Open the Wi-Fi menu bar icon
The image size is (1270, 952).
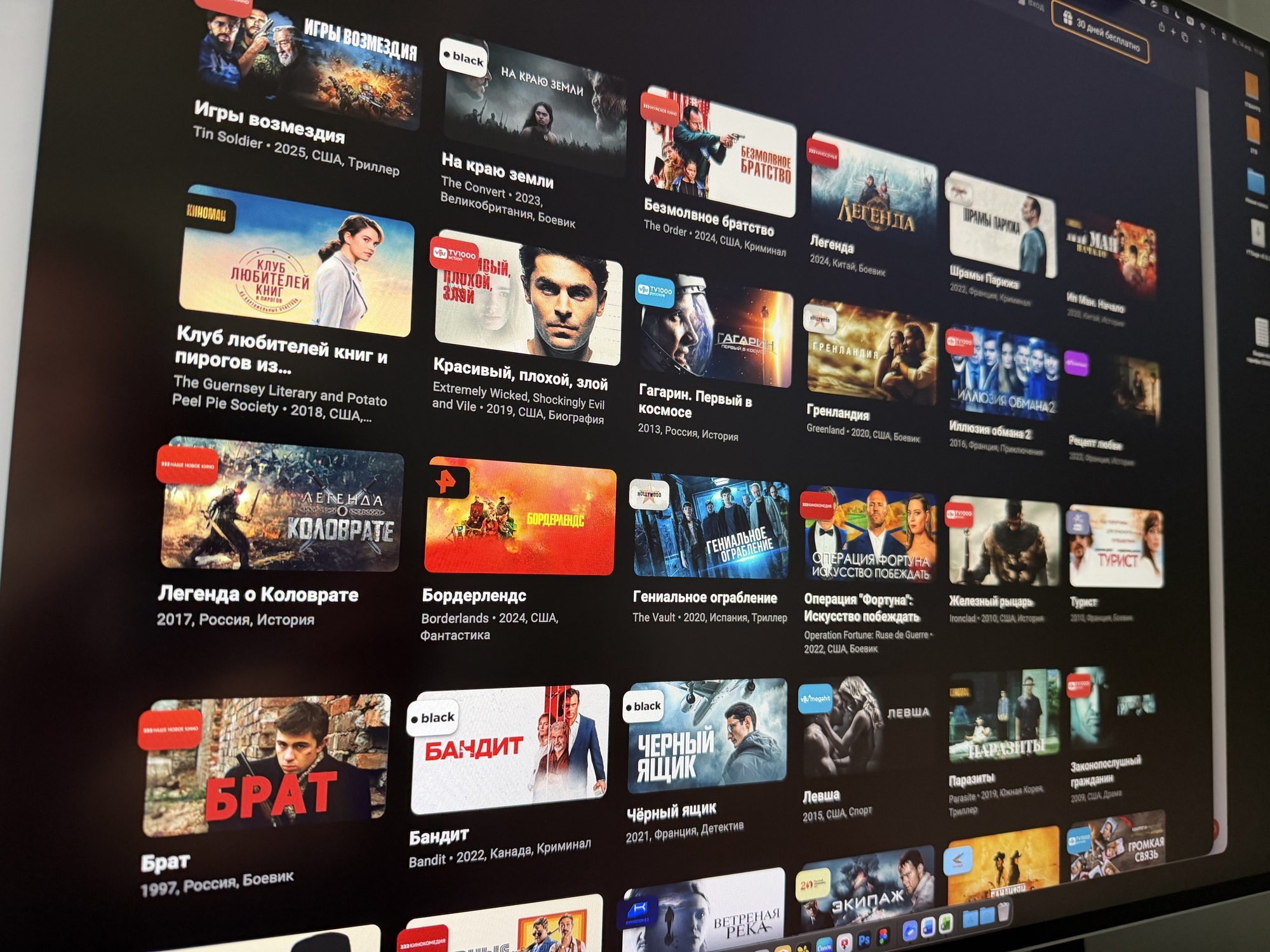(1202, 25)
